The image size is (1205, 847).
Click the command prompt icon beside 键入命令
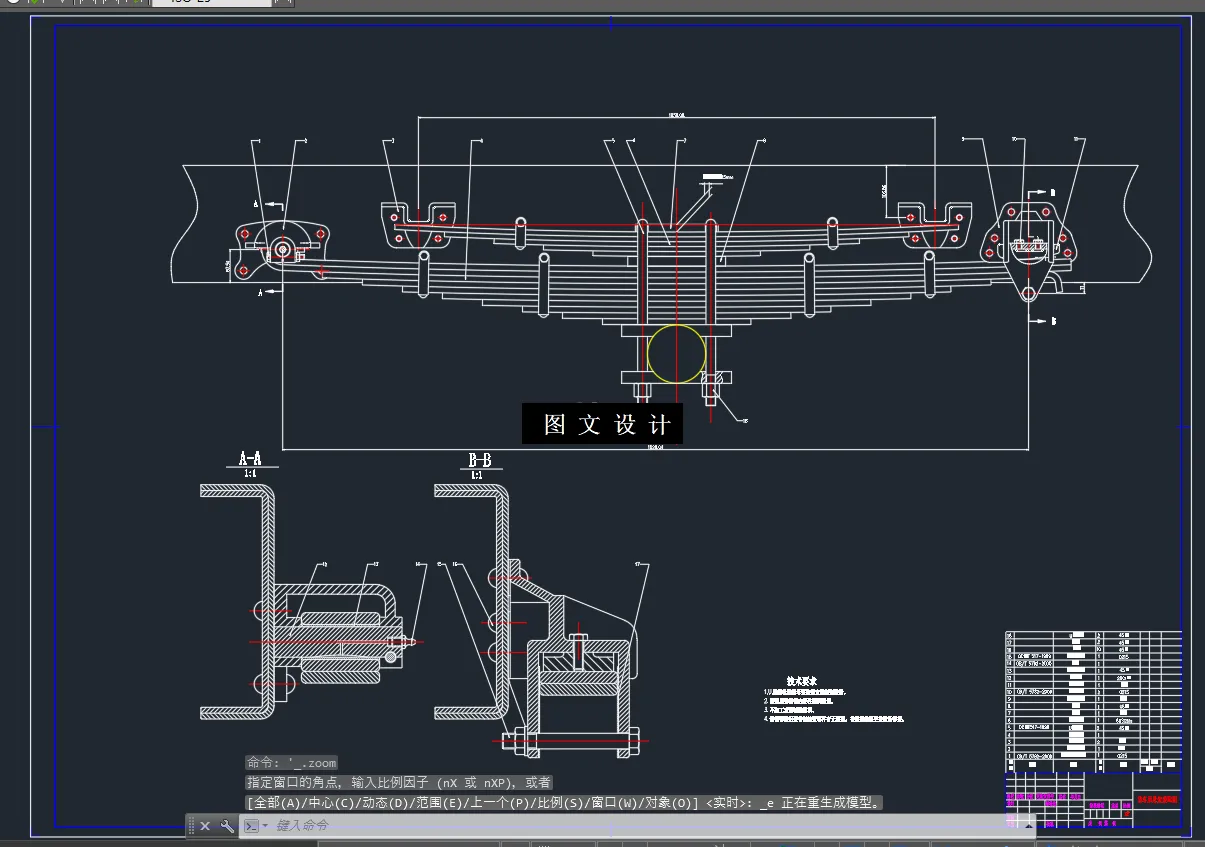tap(252, 825)
